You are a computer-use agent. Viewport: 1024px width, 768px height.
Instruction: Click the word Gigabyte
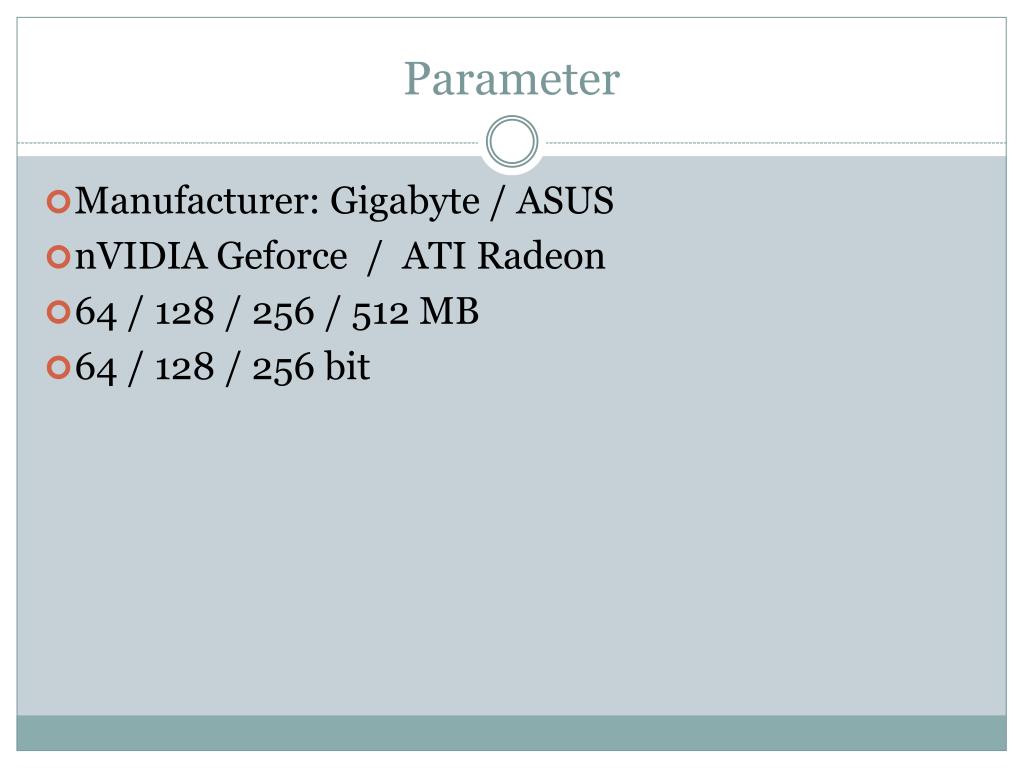tap(405, 202)
